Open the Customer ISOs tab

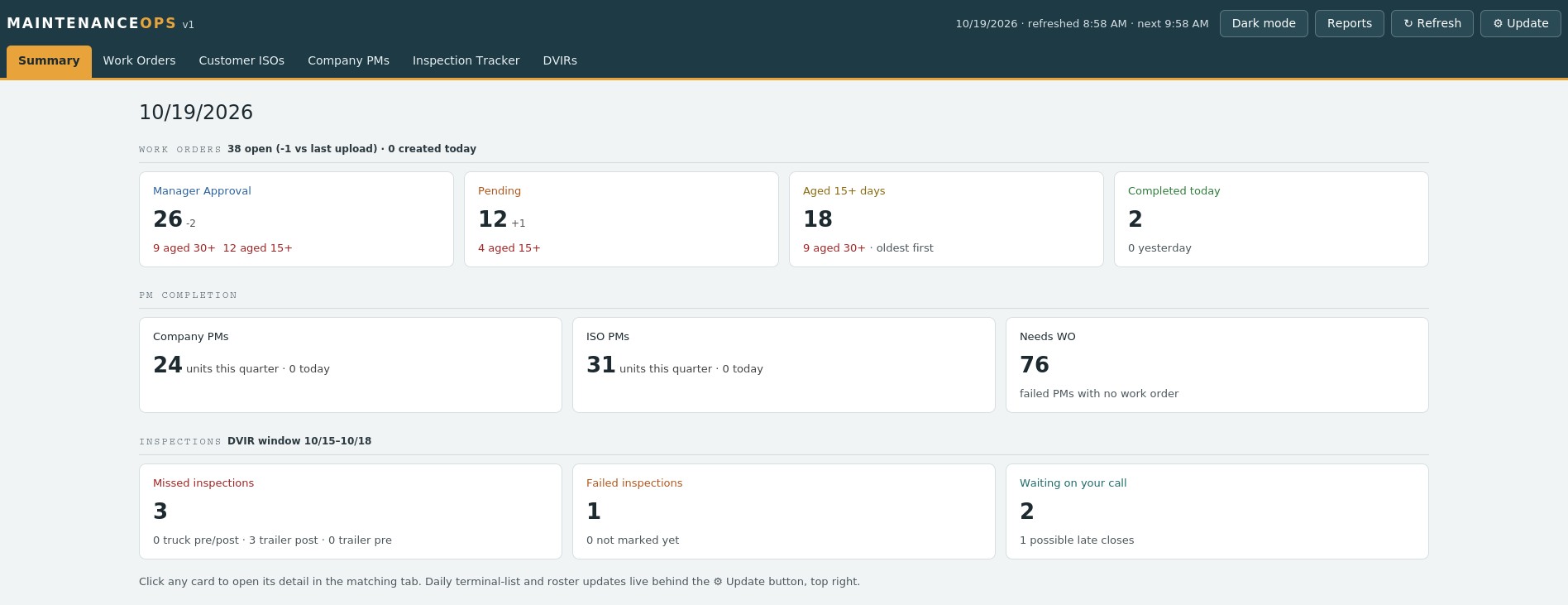(241, 61)
